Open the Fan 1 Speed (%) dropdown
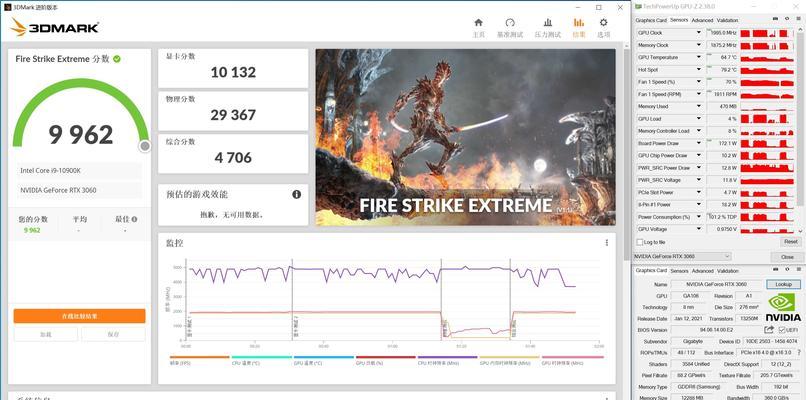 699,82
